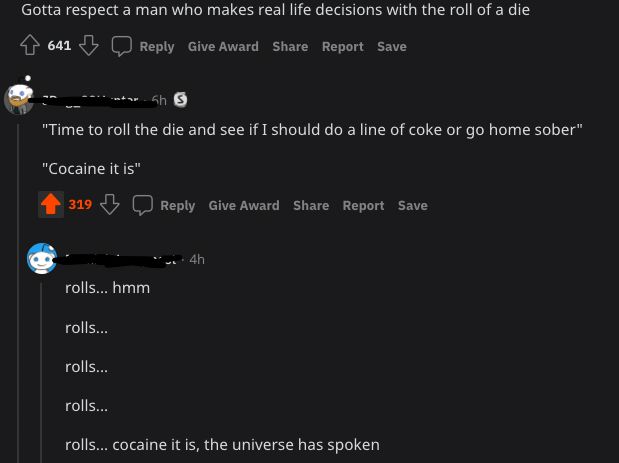Give Award to the 319-point comment
Screen dimensions: 619x463
244,205
